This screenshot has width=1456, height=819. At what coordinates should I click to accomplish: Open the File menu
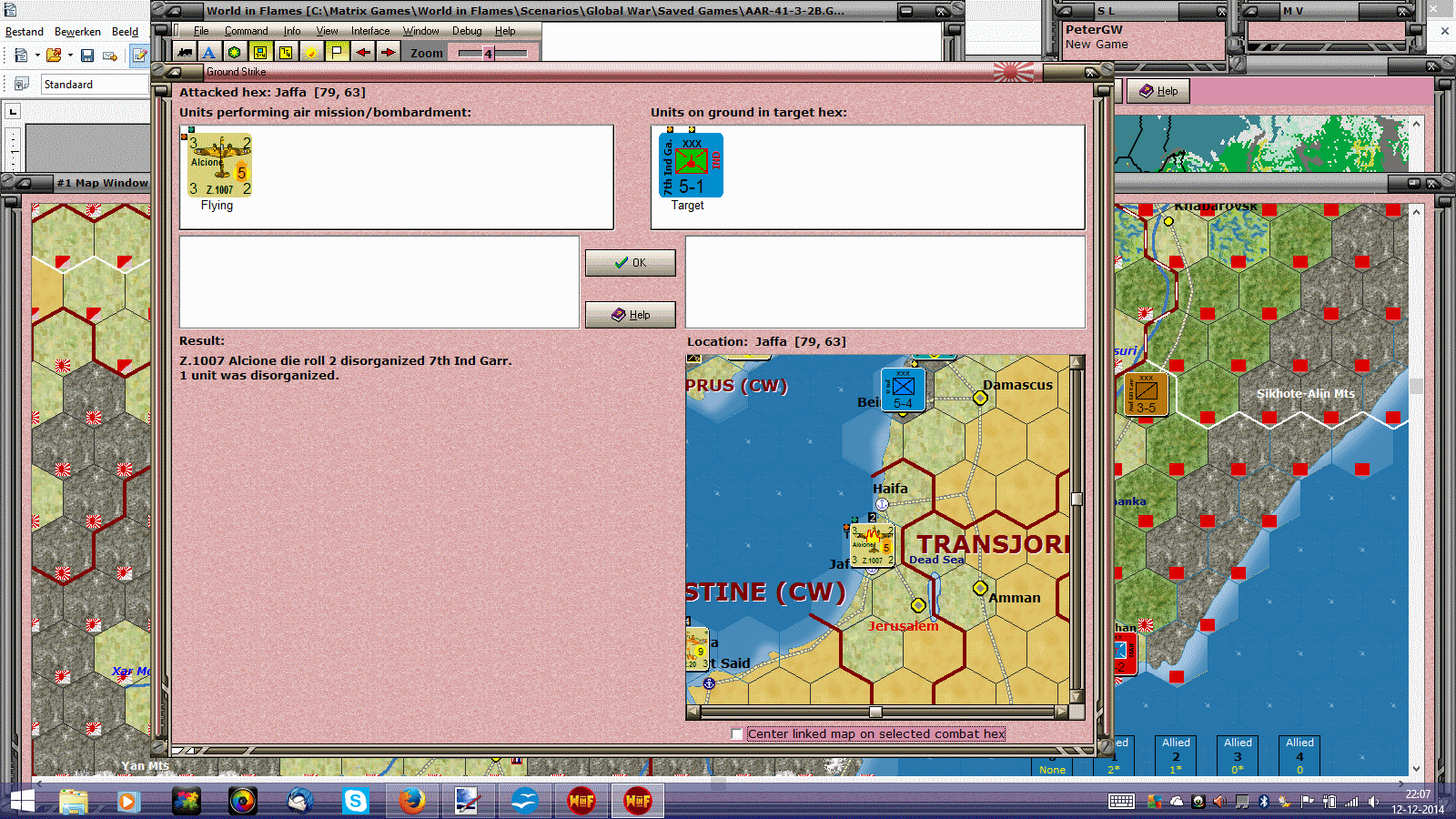201,31
